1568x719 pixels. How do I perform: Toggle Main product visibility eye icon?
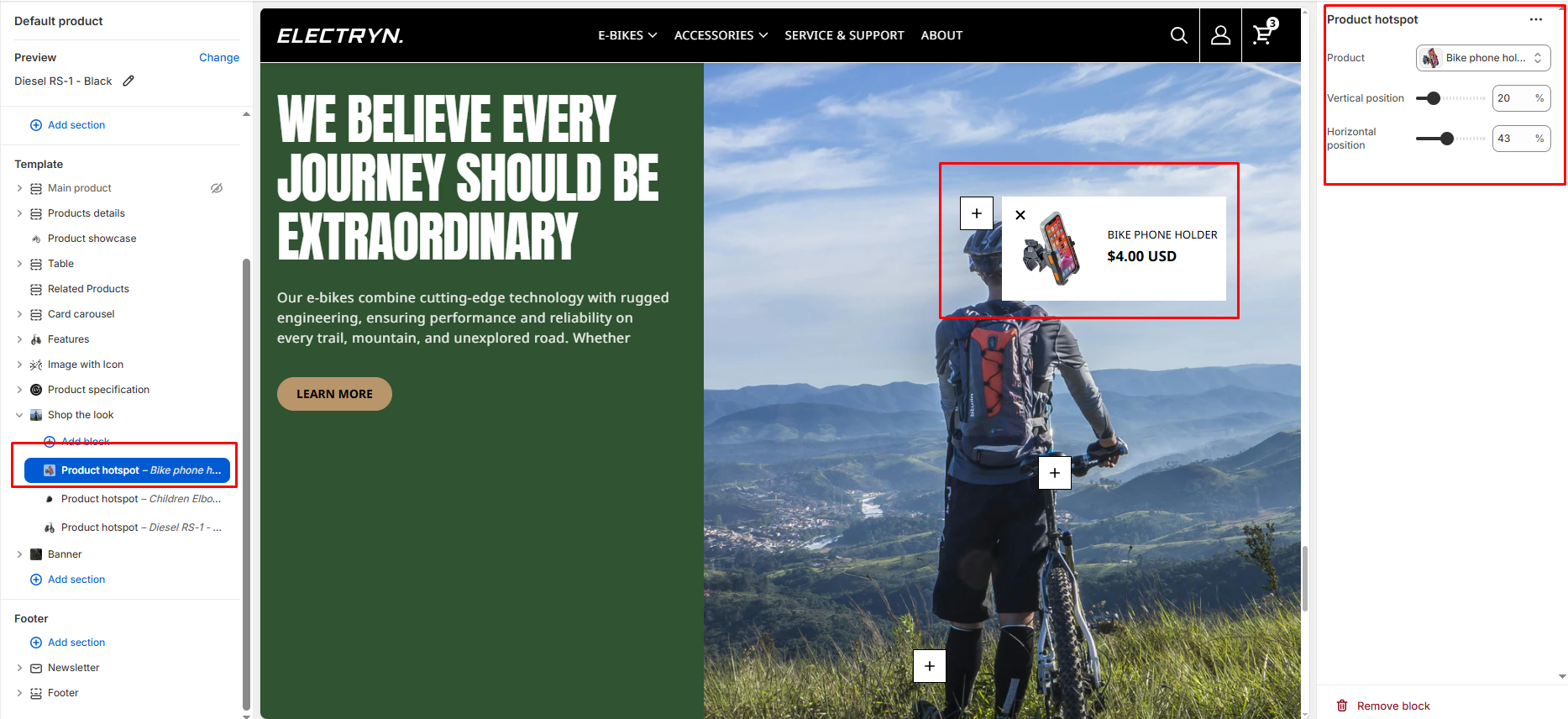pyautogui.click(x=217, y=188)
